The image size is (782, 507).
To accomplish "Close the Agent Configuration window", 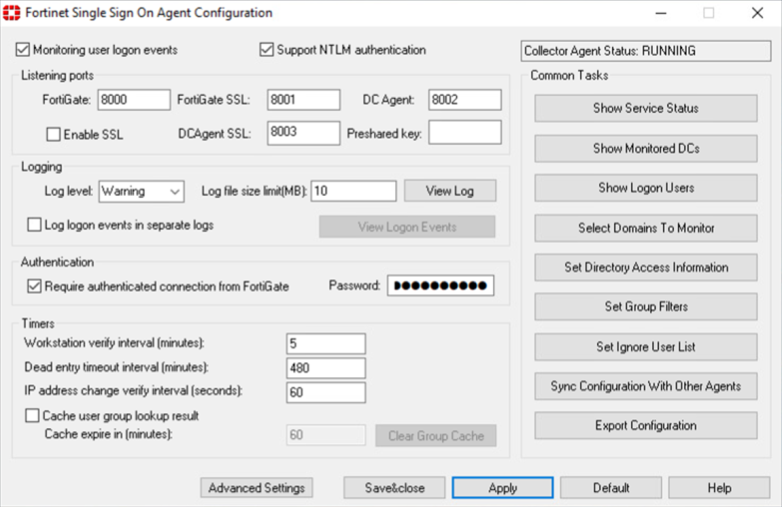I will pos(757,13).
